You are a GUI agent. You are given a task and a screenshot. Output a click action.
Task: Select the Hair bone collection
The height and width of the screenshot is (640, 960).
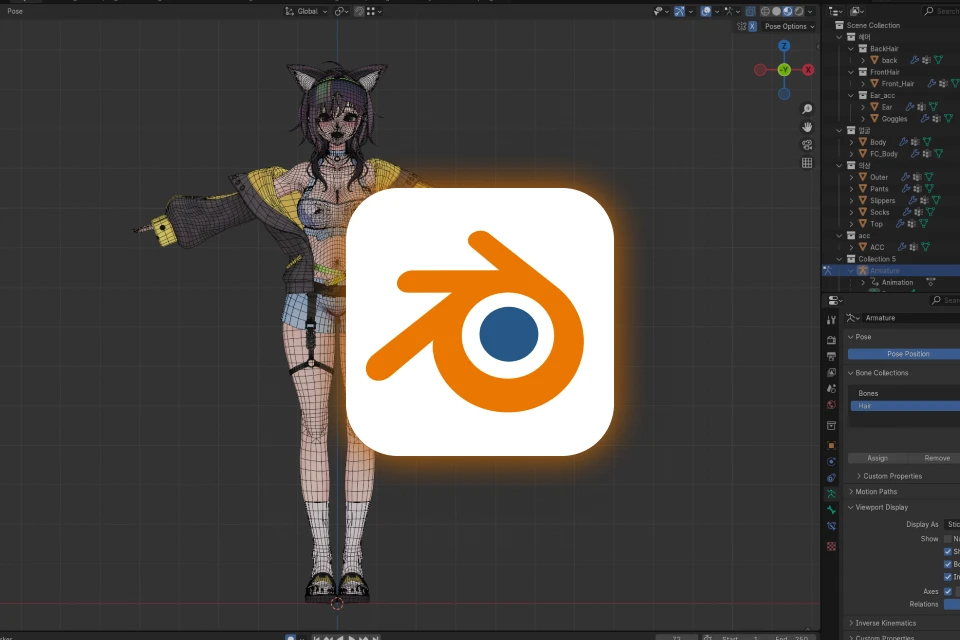coord(905,405)
